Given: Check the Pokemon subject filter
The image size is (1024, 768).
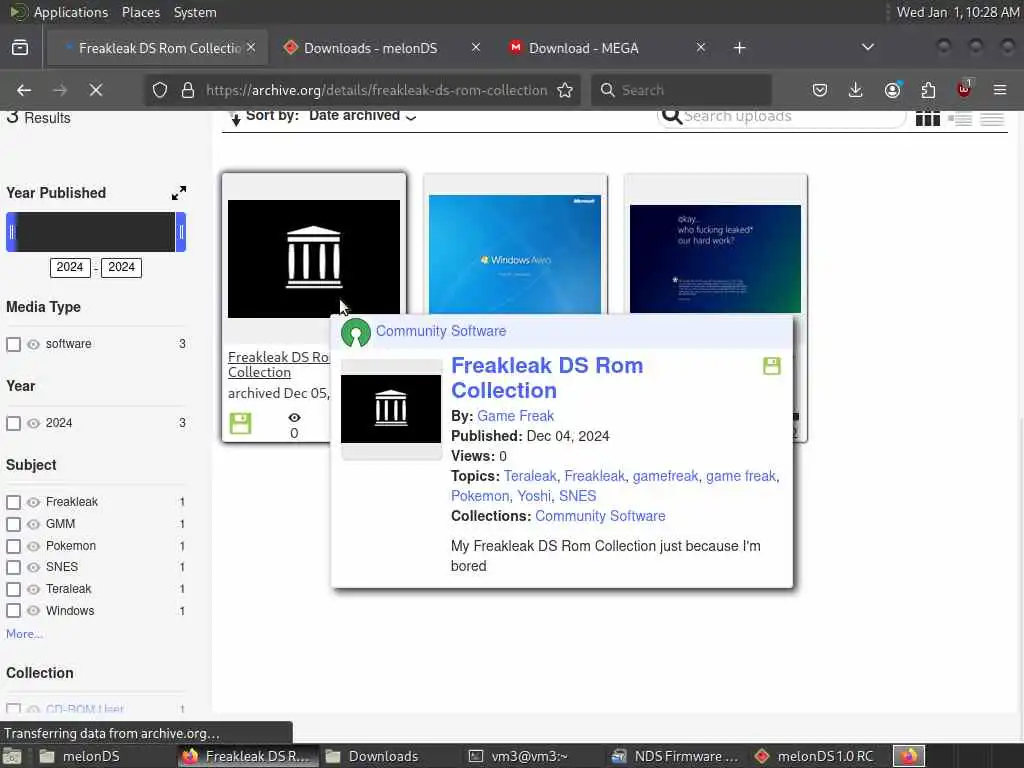Looking at the screenshot, I should pos(13,546).
